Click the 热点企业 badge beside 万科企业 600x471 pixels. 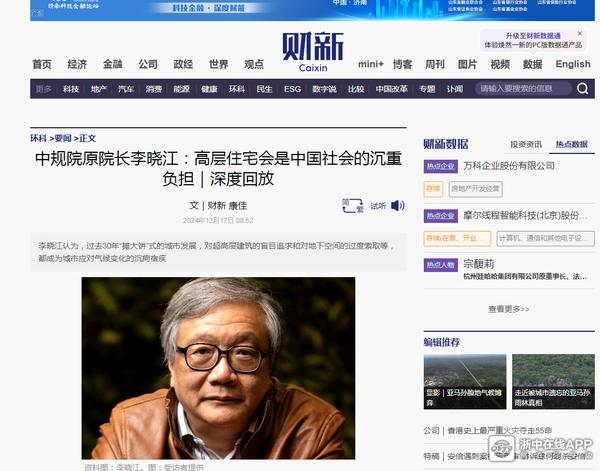[x=440, y=165]
